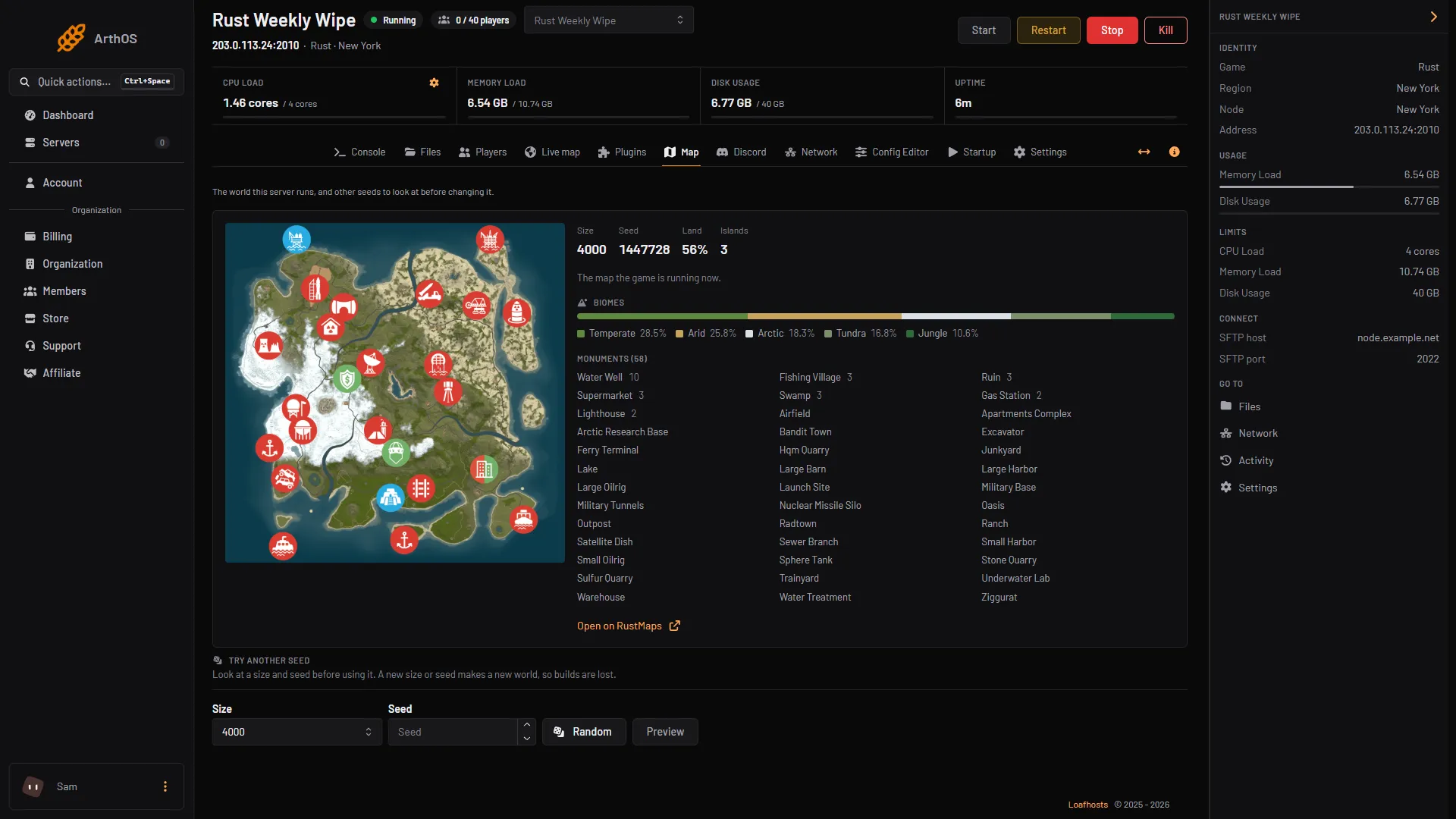Click the Preview button
The width and height of the screenshot is (1456, 819).
coord(665,732)
